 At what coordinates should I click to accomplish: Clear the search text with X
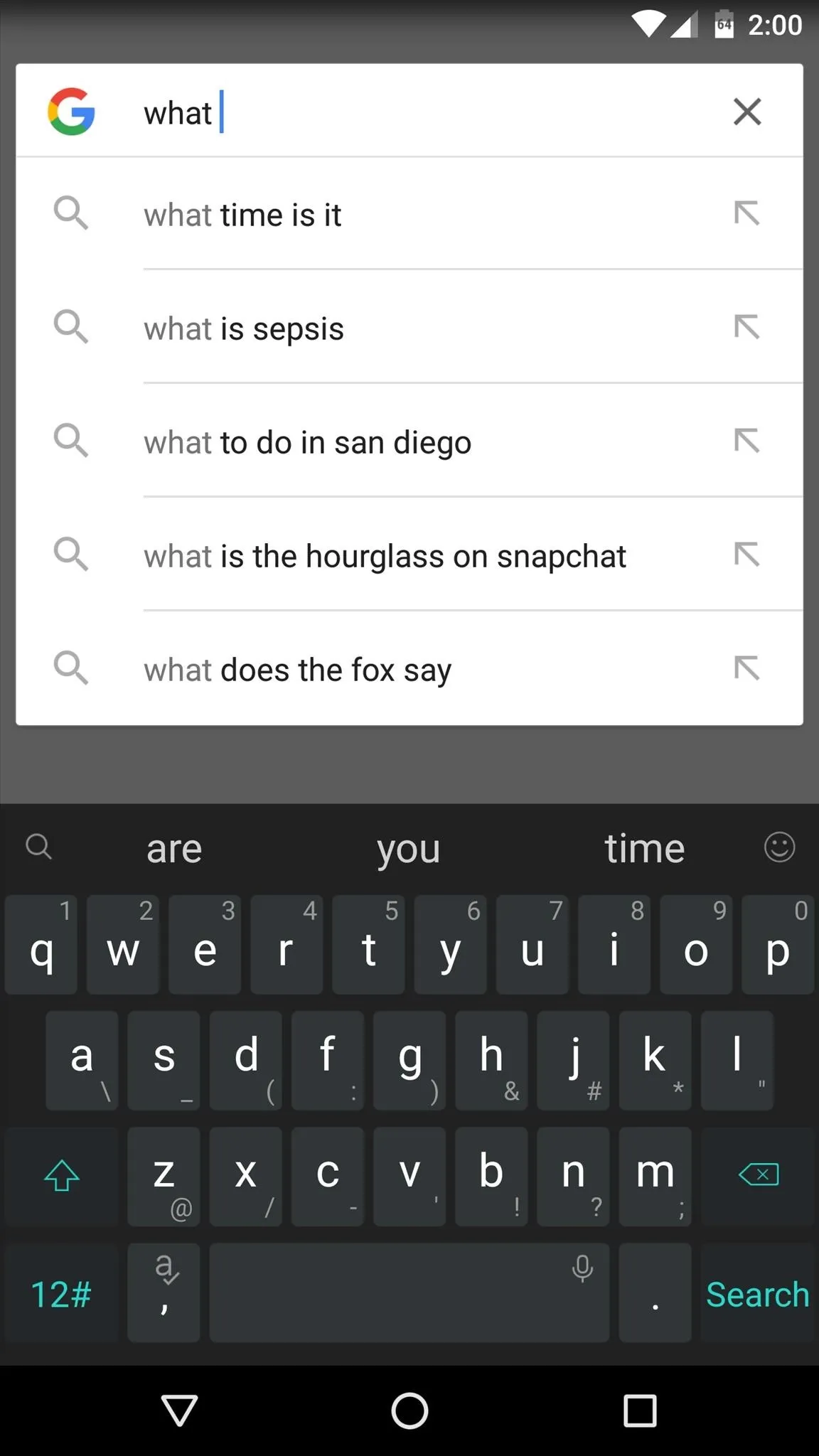[x=746, y=112]
